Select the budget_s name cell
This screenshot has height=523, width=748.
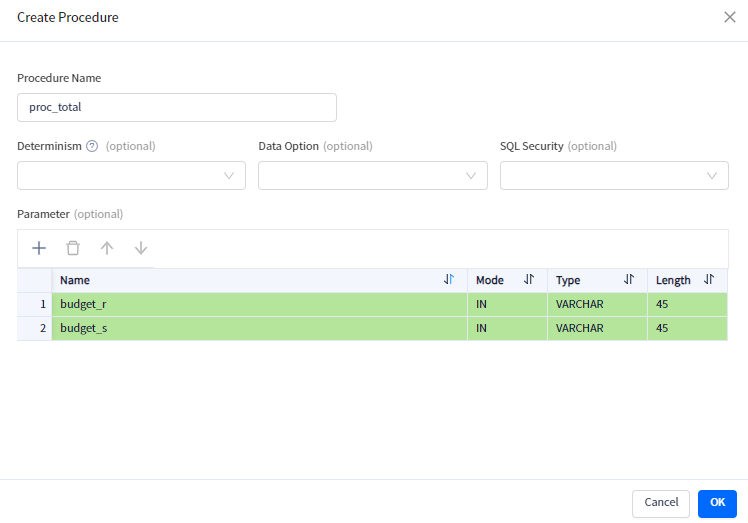point(259,328)
